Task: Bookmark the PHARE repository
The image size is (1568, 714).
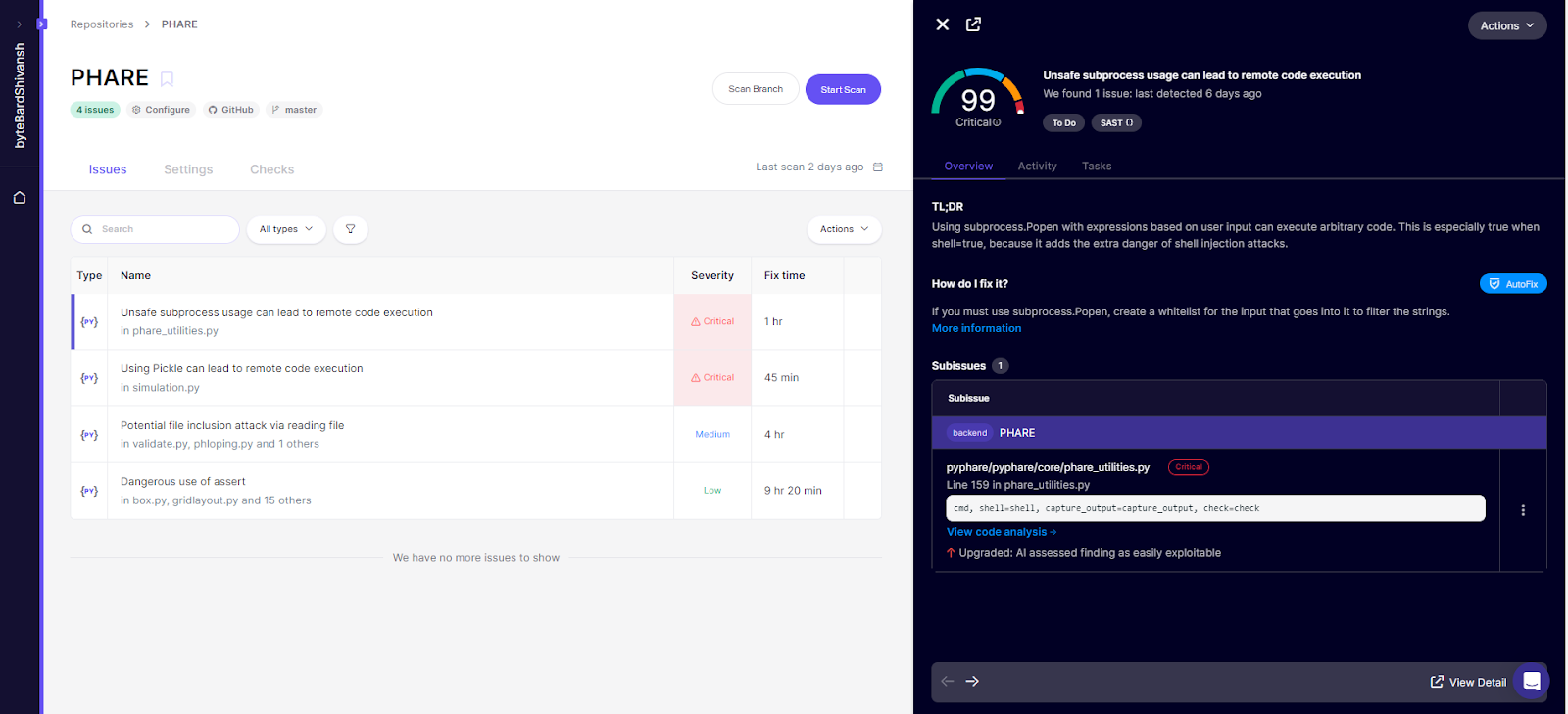Action: [167, 78]
